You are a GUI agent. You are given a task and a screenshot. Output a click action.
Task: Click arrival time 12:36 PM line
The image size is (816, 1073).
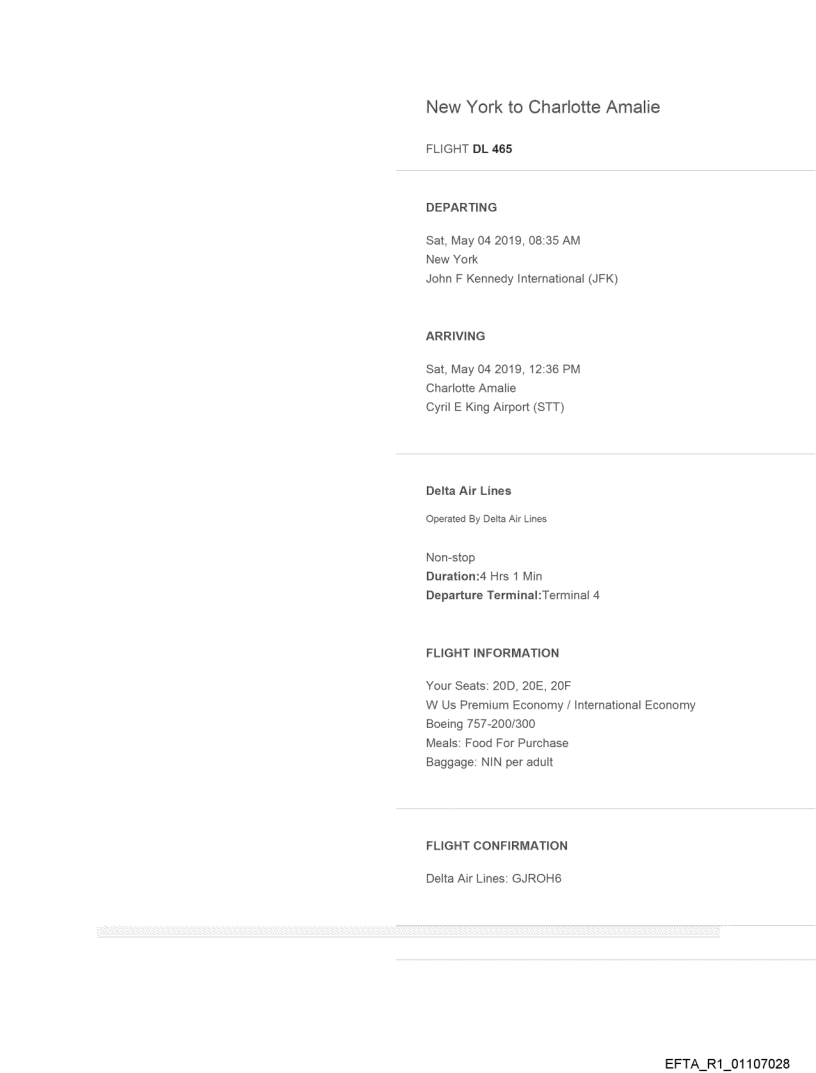[x=503, y=369]
